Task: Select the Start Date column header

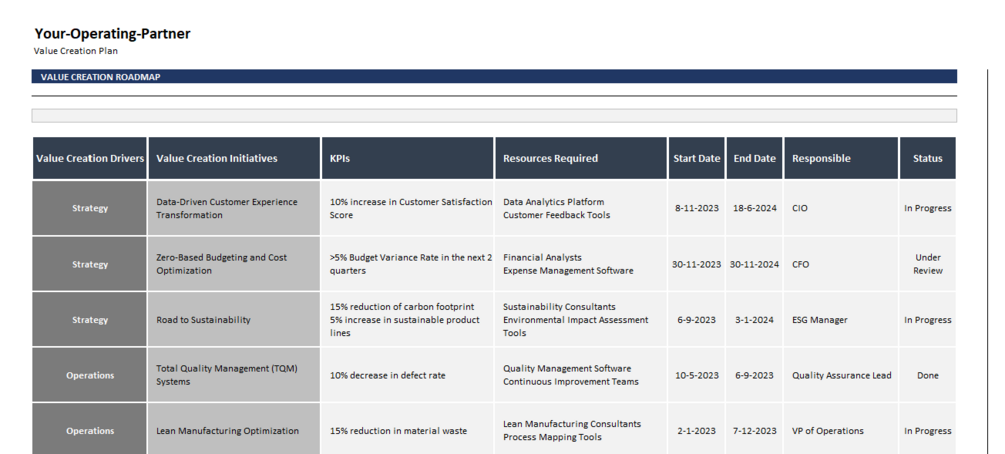Action: (697, 158)
